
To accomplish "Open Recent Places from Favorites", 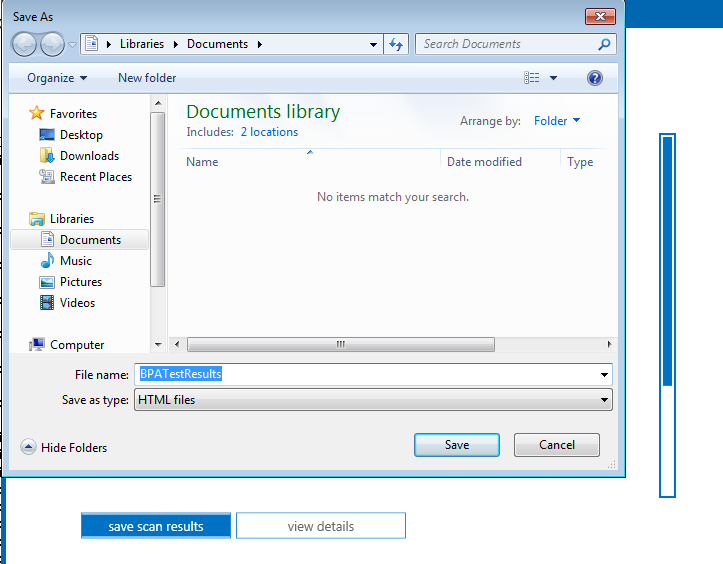I will pos(96,177).
